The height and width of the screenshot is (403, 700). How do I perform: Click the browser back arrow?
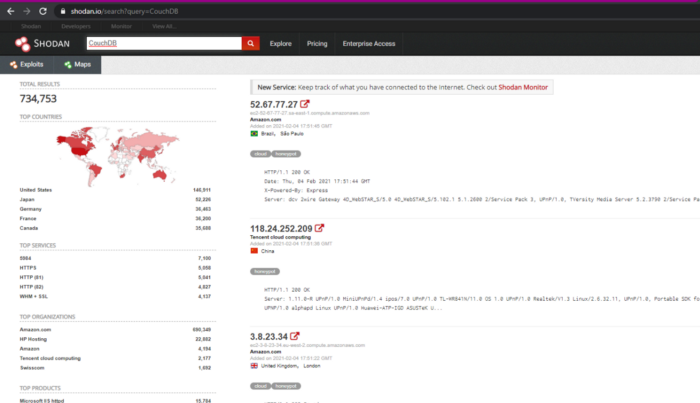pyautogui.click(x=11, y=11)
